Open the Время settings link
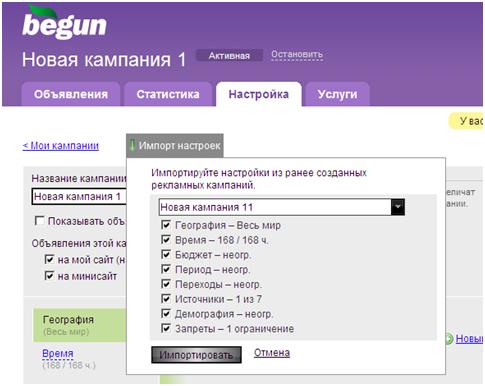The height and width of the screenshot is (386, 485). click(58, 353)
